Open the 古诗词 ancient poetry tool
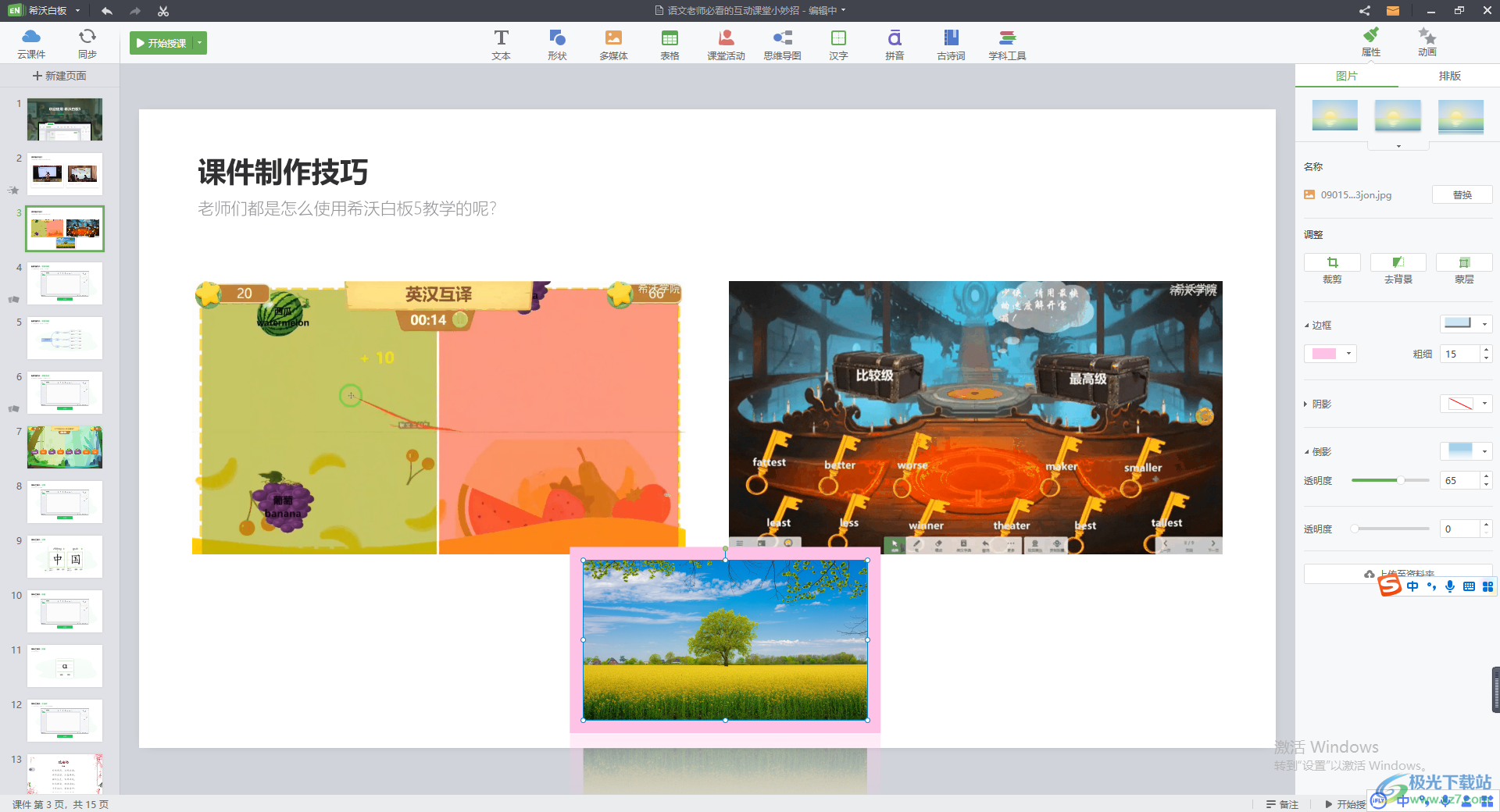 pos(951,45)
